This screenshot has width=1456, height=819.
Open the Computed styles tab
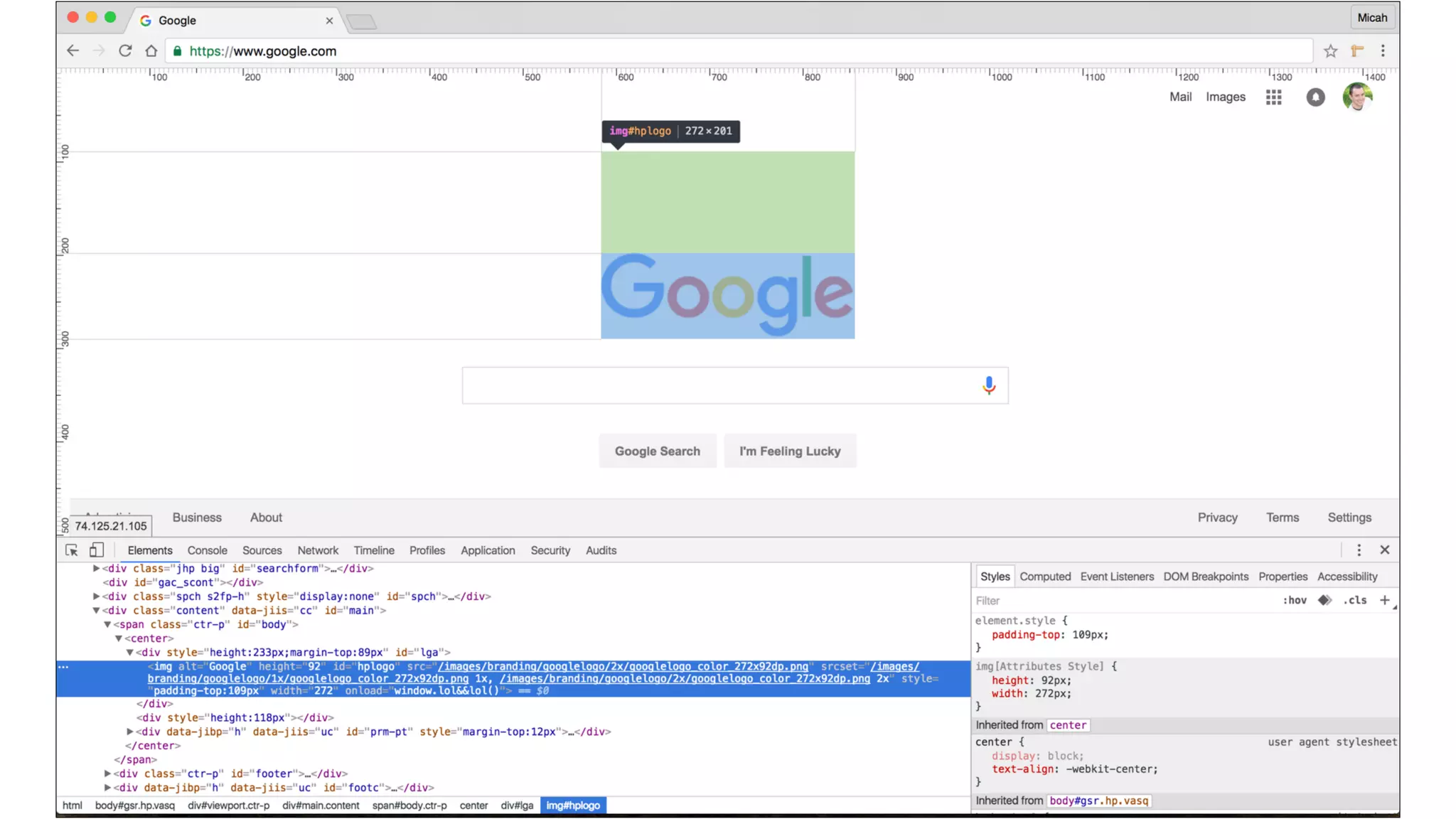coord(1044,577)
